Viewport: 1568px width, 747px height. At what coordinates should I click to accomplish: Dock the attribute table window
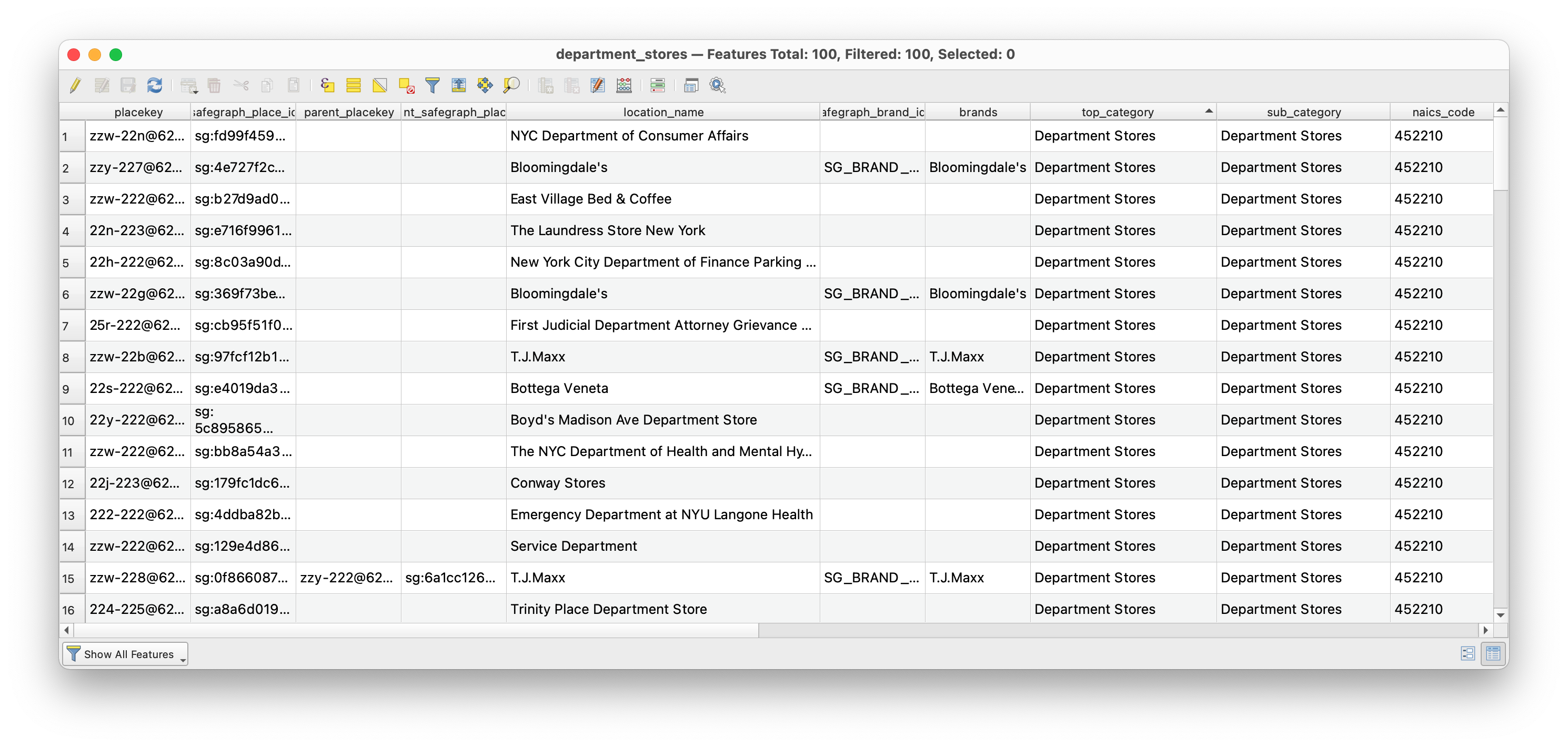[x=691, y=85]
